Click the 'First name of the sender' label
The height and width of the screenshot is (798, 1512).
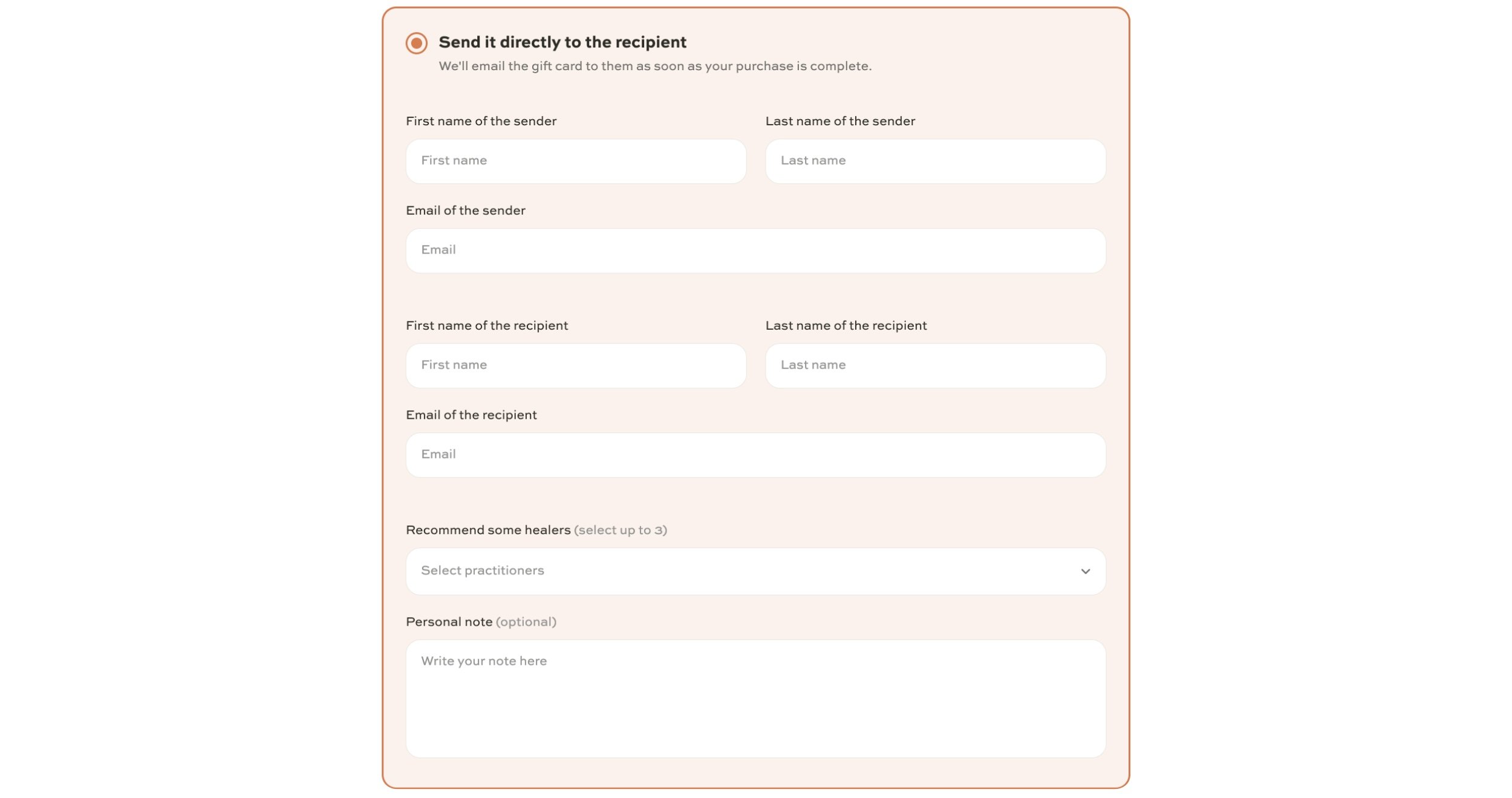[x=481, y=121]
